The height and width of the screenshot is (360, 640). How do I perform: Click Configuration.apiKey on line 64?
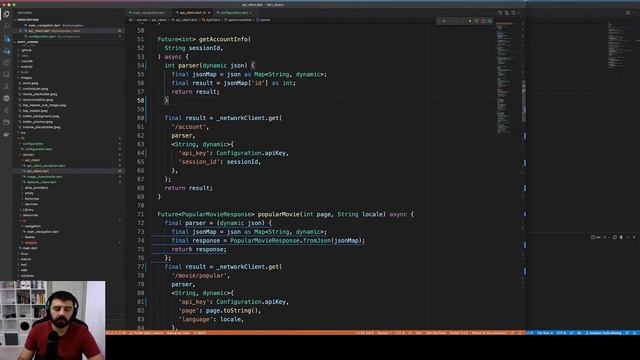(x=251, y=153)
